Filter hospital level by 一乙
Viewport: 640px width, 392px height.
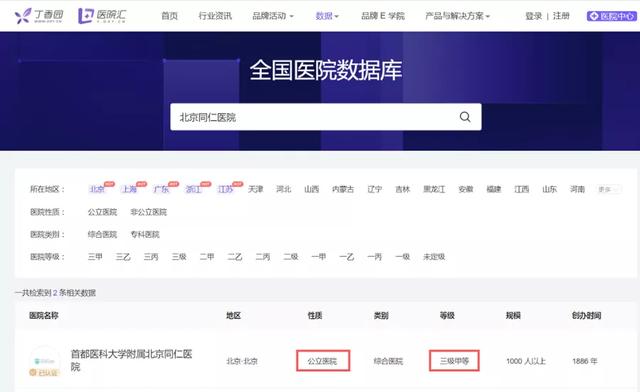pyautogui.click(x=347, y=257)
